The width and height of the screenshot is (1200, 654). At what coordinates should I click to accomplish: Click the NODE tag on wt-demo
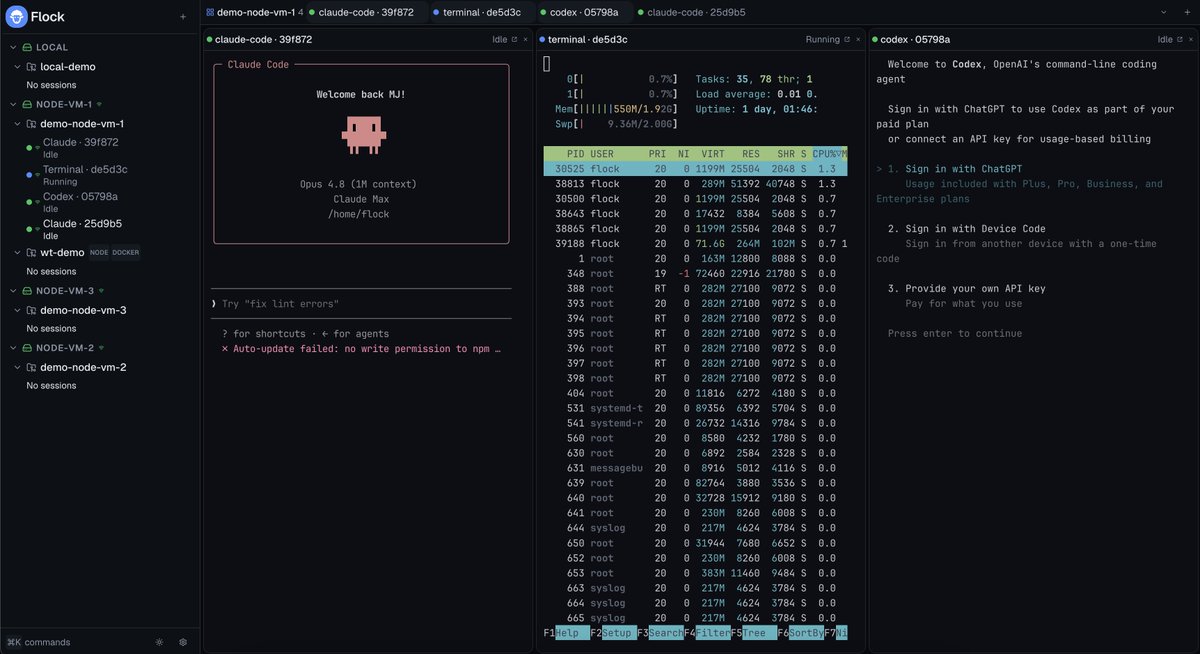[99, 253]
